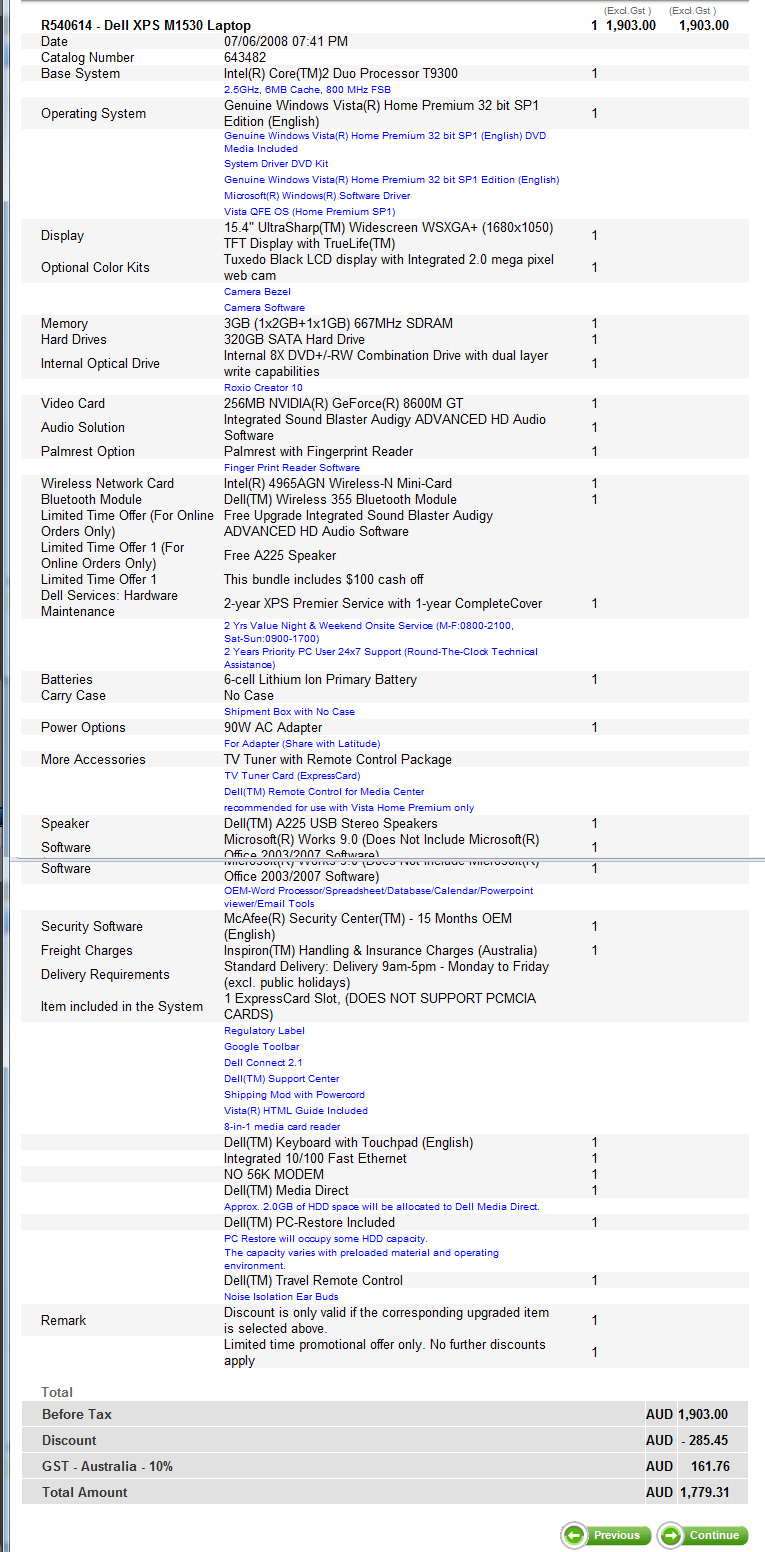Click the green arrow icon on Previous
Image resolution: width=765 pixels, height=1552 pixels.
click(575, 1535)
